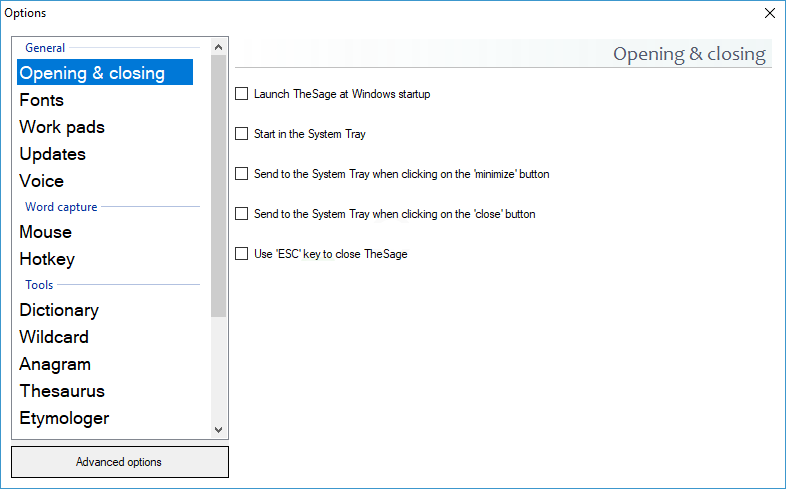Check send to tray on 'close' button option

(x=241, y=214)
